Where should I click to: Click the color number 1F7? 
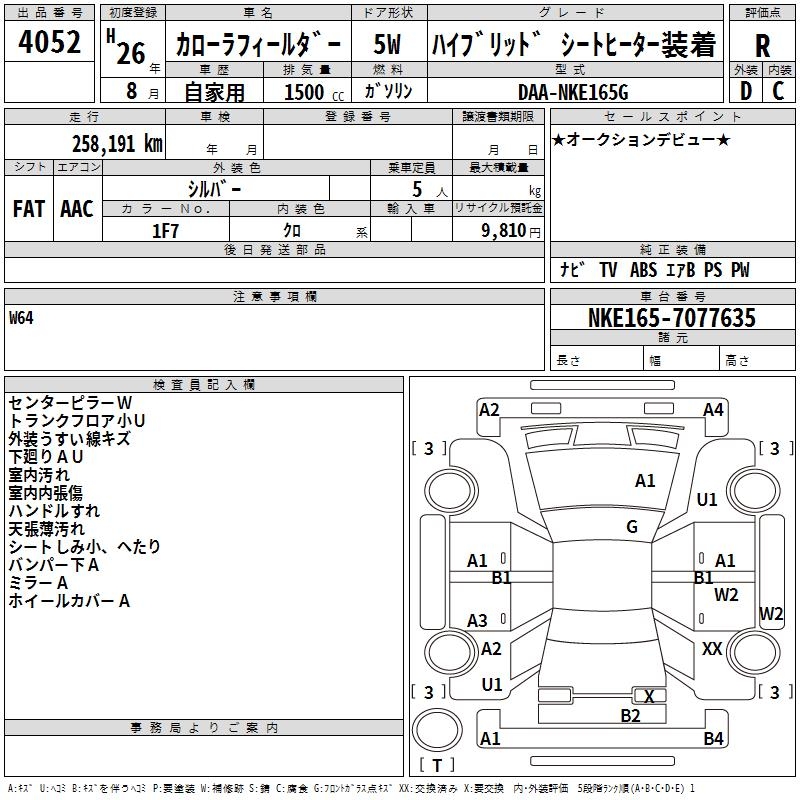tap(165, 231)
